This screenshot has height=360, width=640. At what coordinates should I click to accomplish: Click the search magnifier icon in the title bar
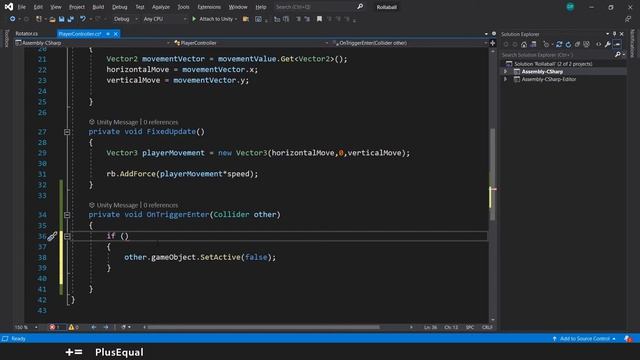360,7
